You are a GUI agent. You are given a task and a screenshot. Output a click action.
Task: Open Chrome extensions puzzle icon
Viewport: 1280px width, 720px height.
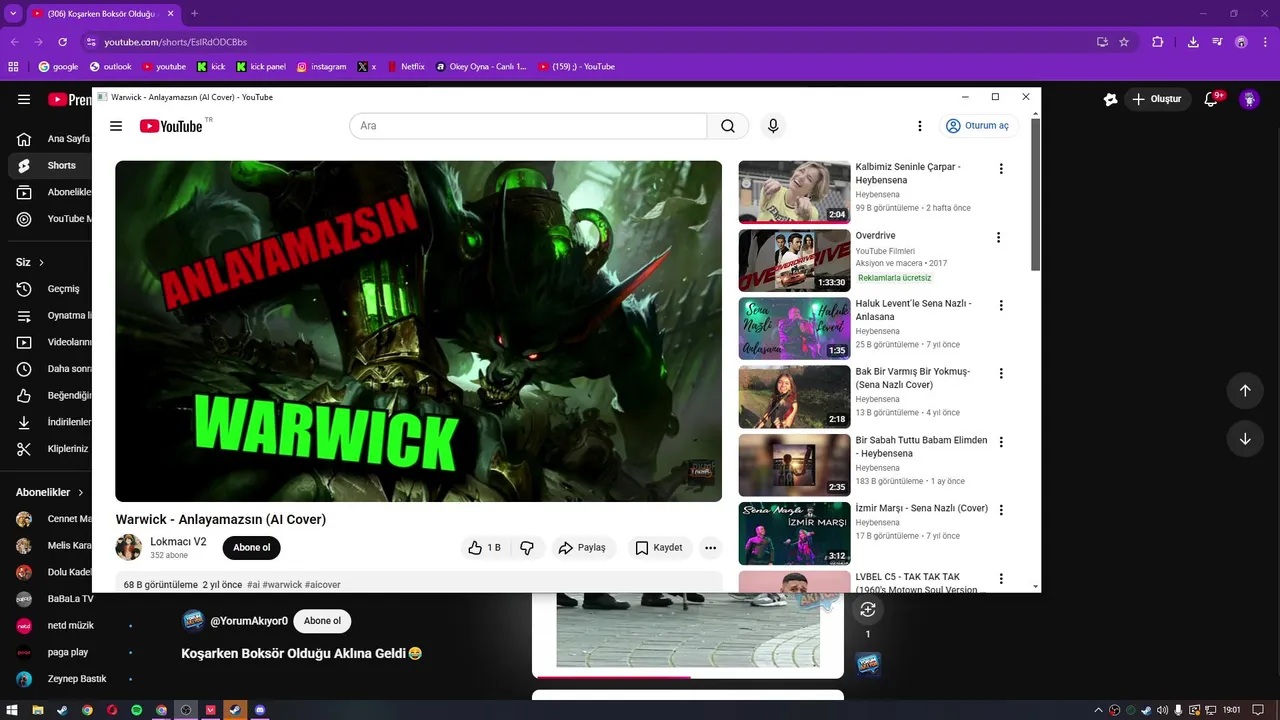coord(1158,42)
